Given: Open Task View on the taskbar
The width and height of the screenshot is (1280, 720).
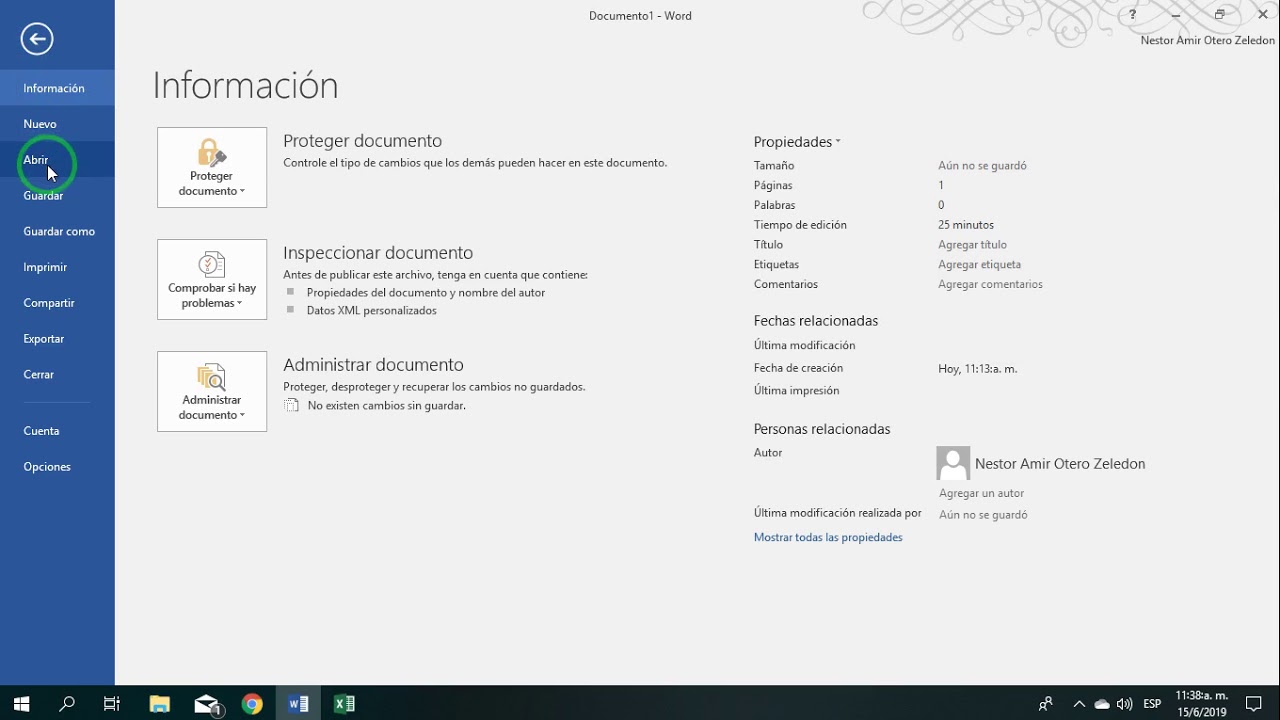Looking at the screenshot, I should click(x=112, y=704).
